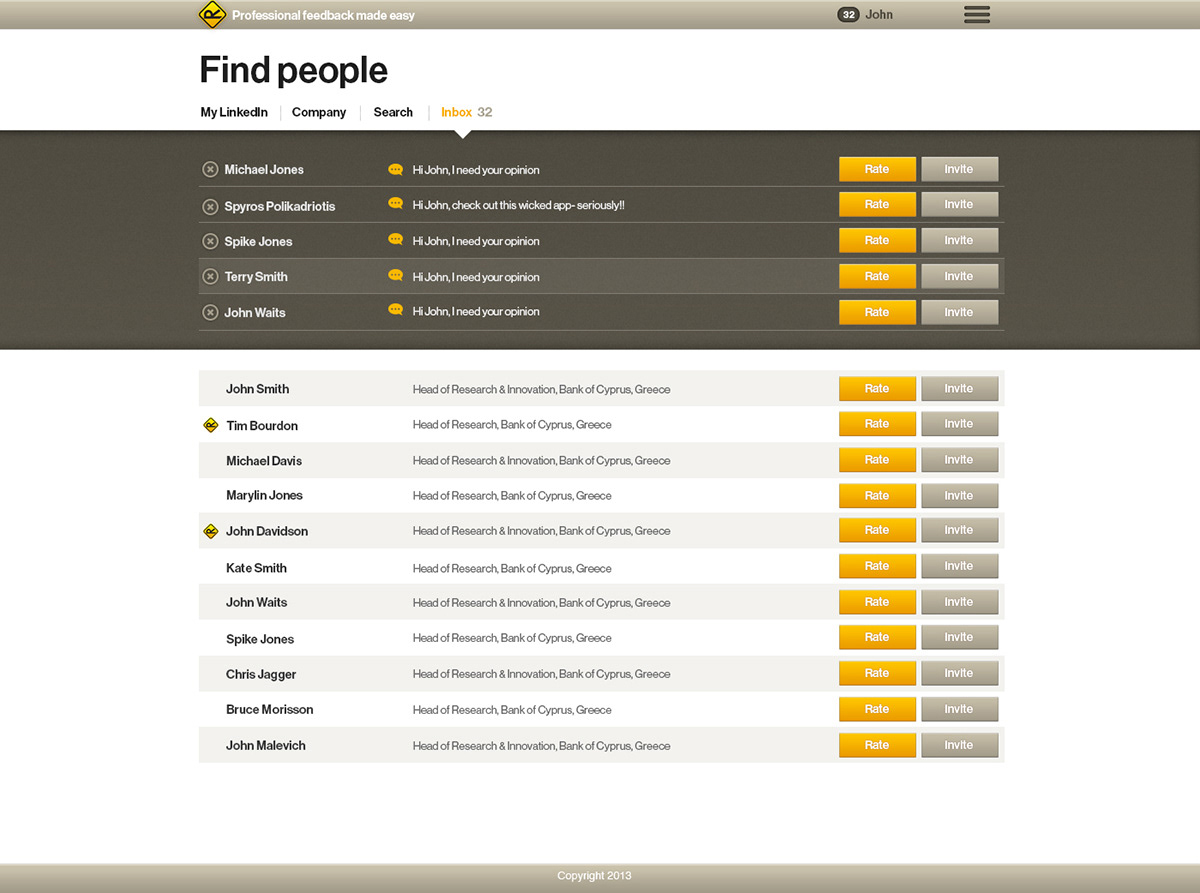Click the name Terry Smith
The height and width of the screenshot is (893, 1200).
tap(256, 277)
